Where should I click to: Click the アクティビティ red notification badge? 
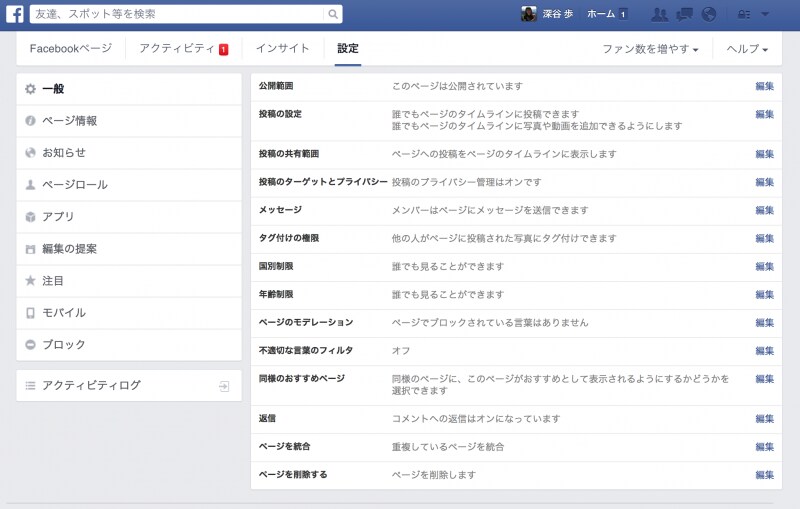coord(223,49)
